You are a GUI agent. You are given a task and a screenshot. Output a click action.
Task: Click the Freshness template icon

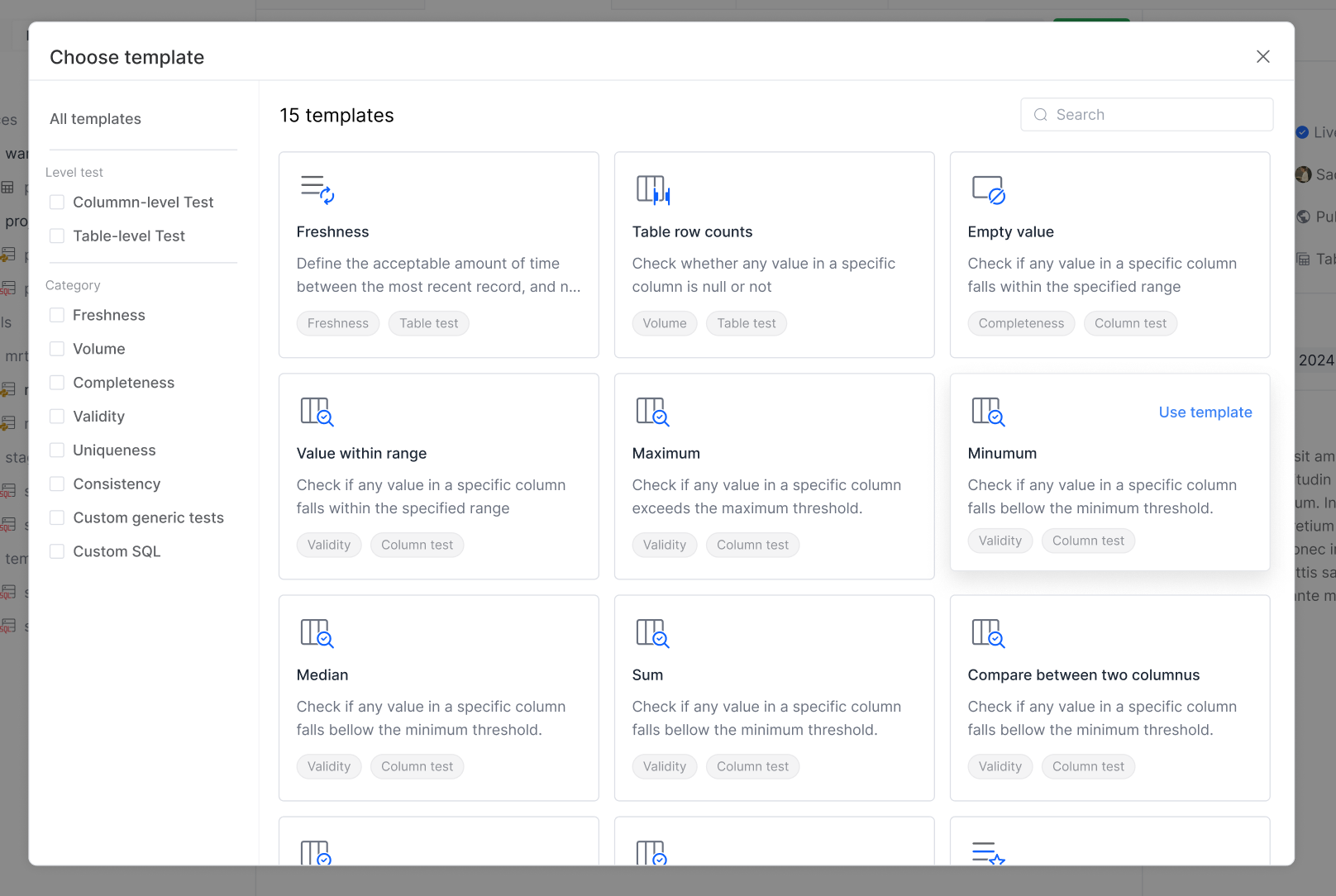[317, 189]
